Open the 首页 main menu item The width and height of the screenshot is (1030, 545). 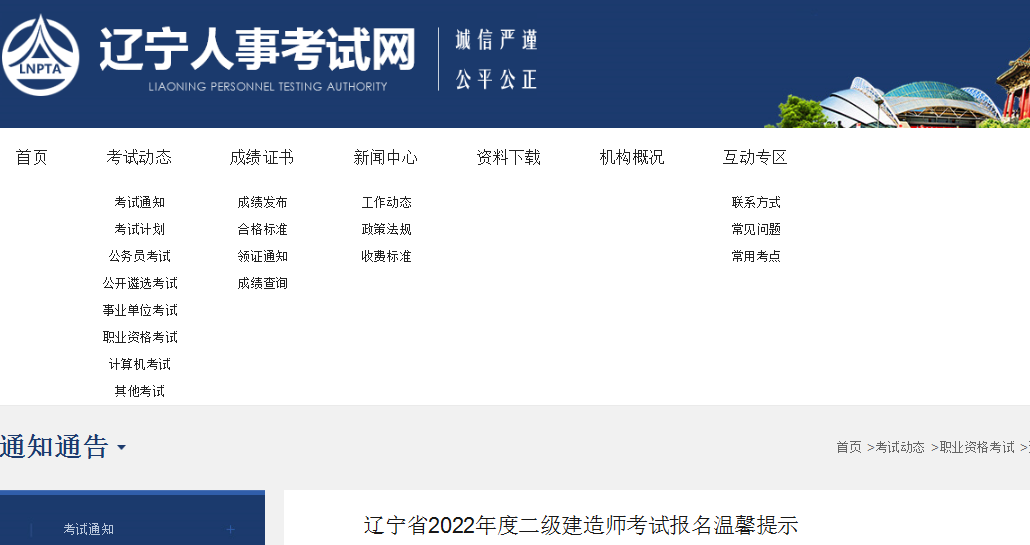point(31,157)
